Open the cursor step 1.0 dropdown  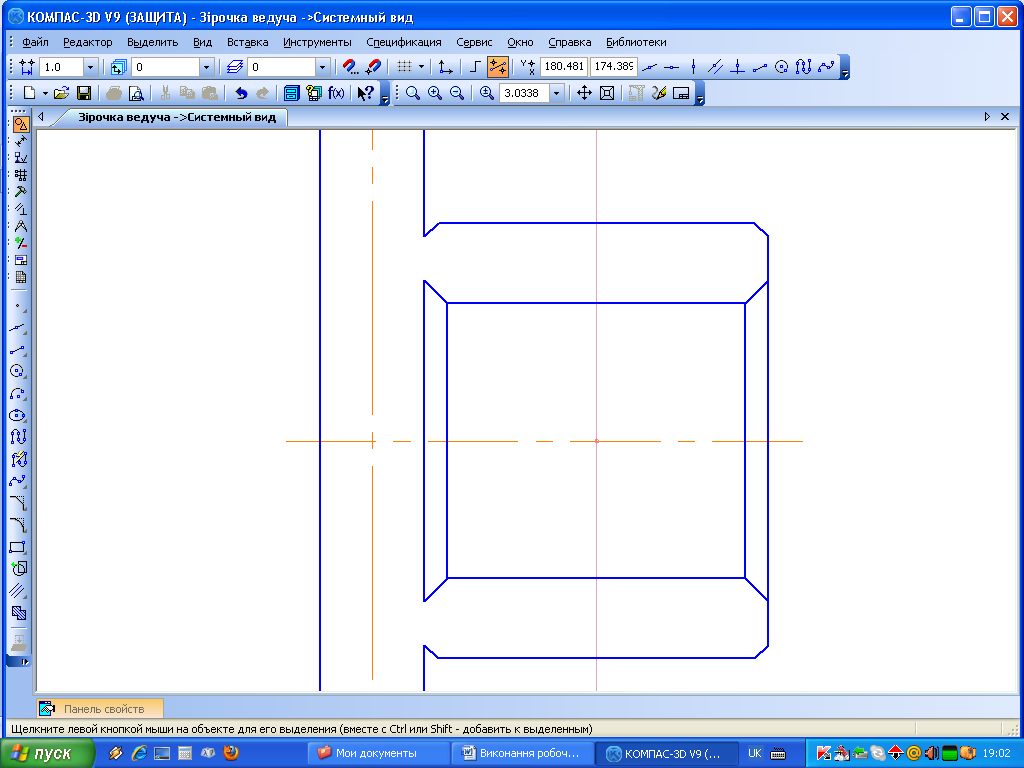pyautogui.click(x=90, y=67)
